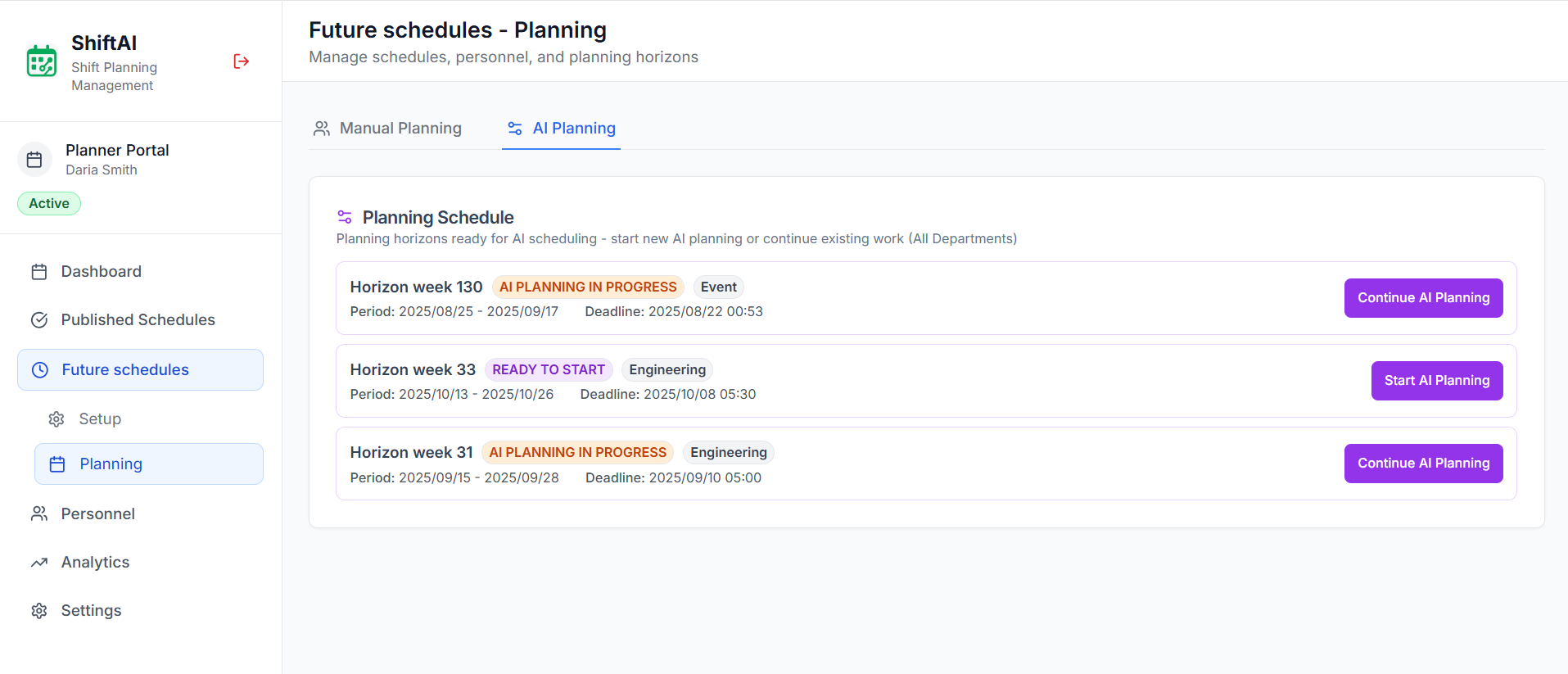
Task: Click the Analytics trend arrow icon
Action: point(39,563)
